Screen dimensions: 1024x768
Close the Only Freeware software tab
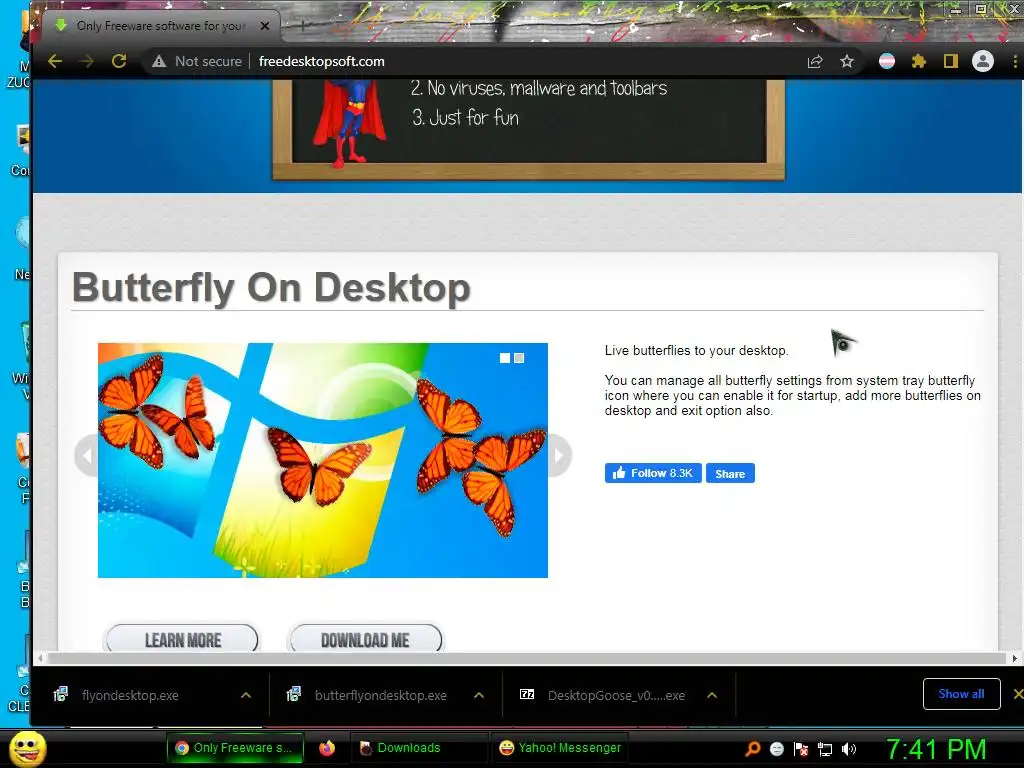pyautogui.click(x=264, y=26)
